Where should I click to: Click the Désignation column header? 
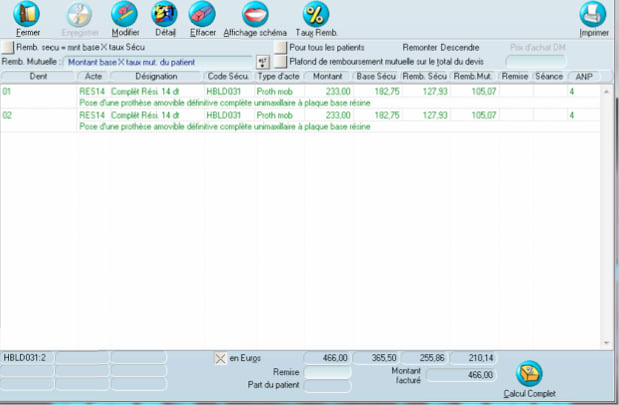click(x=156, y=76)
